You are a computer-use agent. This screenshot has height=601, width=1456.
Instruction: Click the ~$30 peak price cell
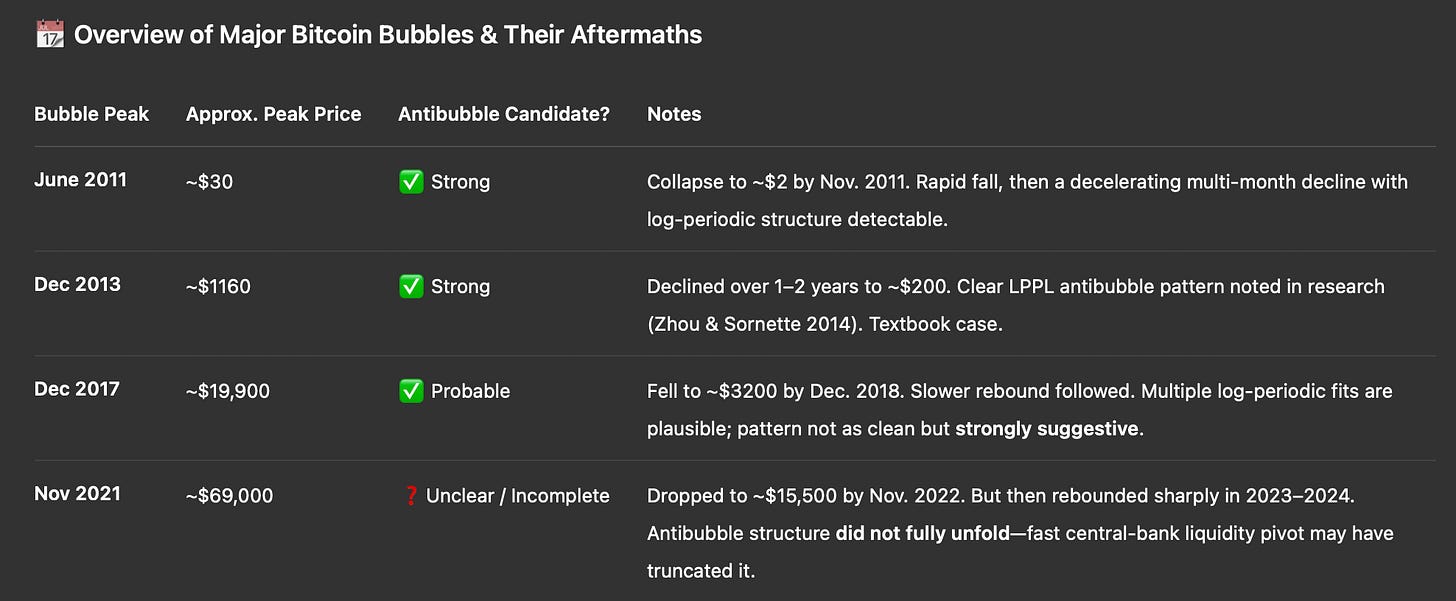209,182
